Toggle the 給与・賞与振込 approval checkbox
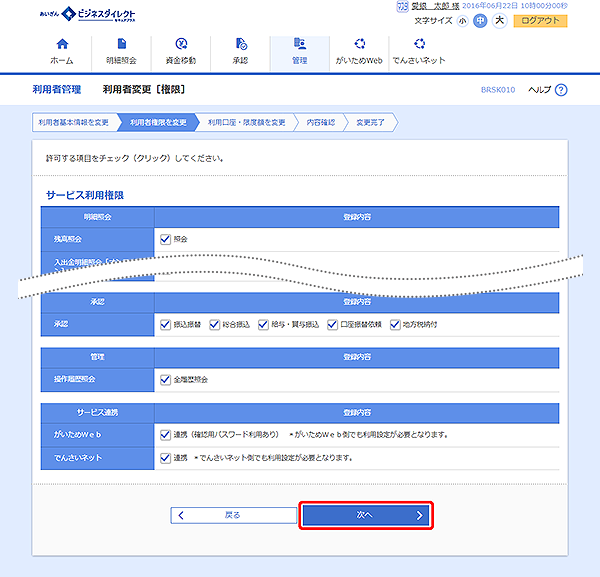The width and height of the screenshot is (600, 577). pos(263,324)
